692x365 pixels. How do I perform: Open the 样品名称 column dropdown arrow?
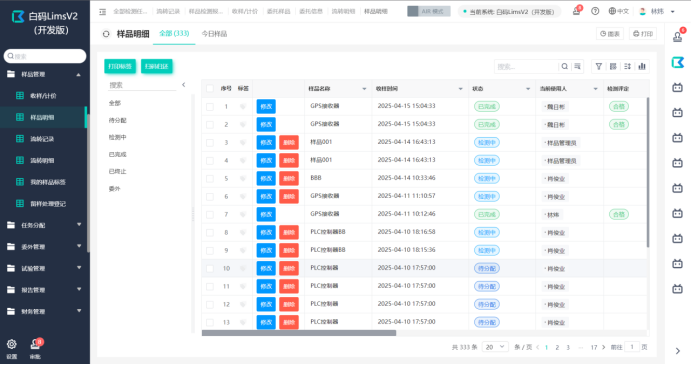pyautogui.click(x=365, y=89)
